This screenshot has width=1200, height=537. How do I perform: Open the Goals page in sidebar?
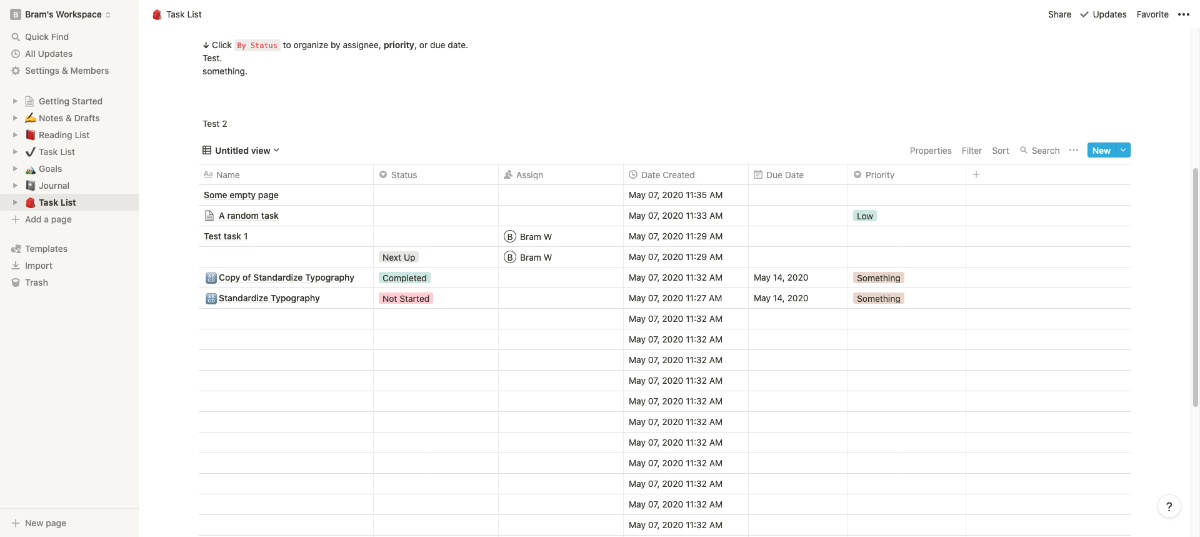coord(50,169)
